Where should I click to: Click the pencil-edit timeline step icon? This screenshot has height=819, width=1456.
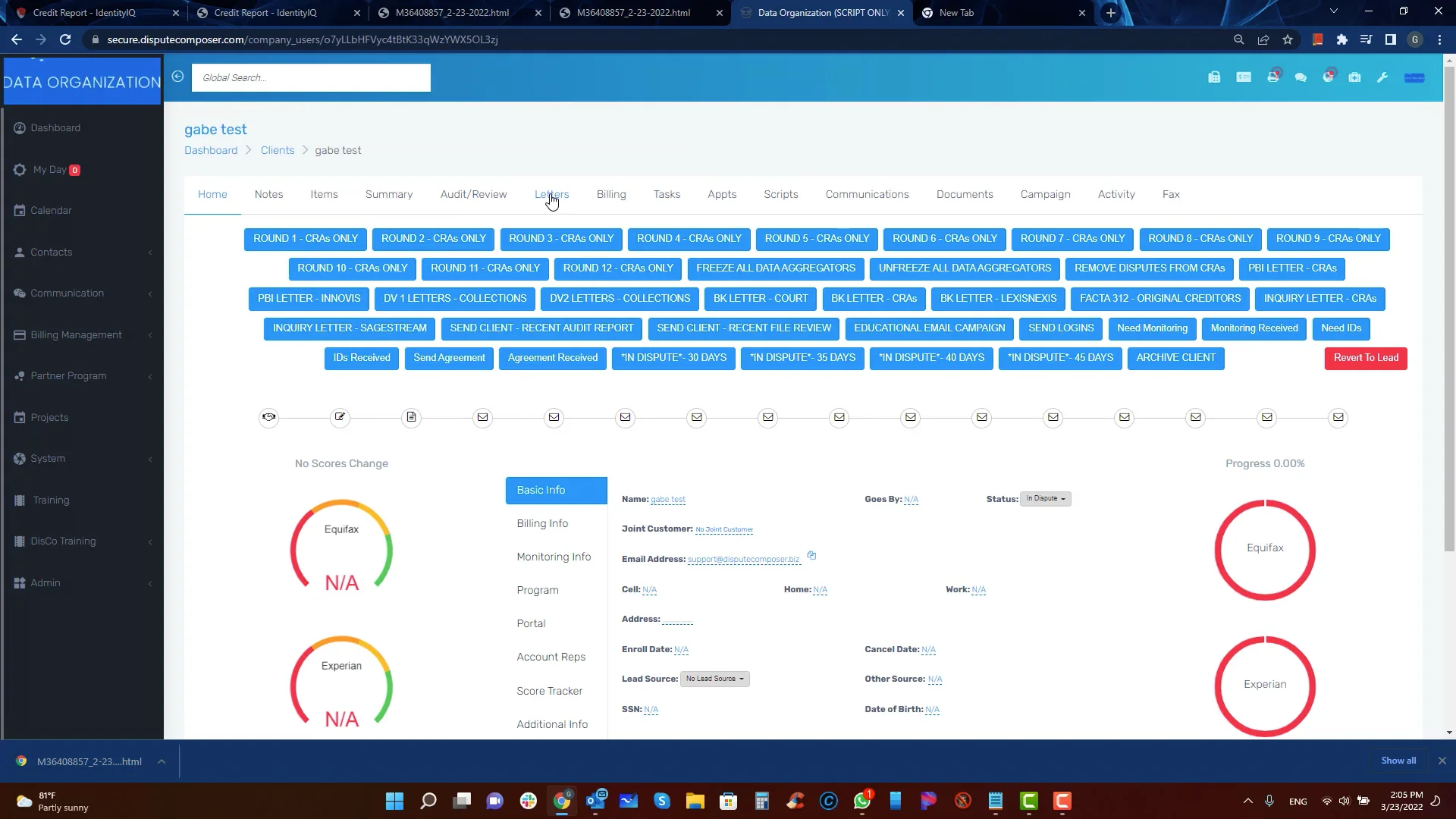pos(340,417)
